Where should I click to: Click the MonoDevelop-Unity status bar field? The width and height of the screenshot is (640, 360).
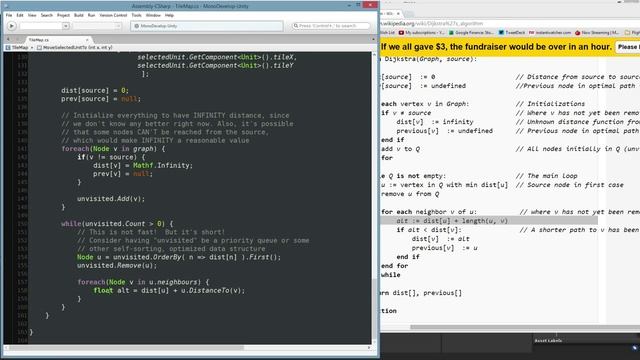[x=207, y=26]
